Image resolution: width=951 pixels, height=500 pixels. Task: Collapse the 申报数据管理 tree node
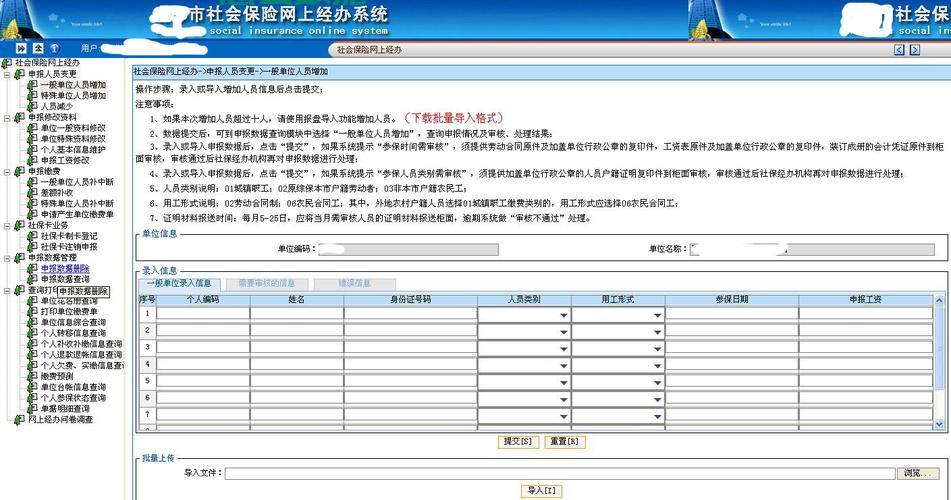(7, 258)
